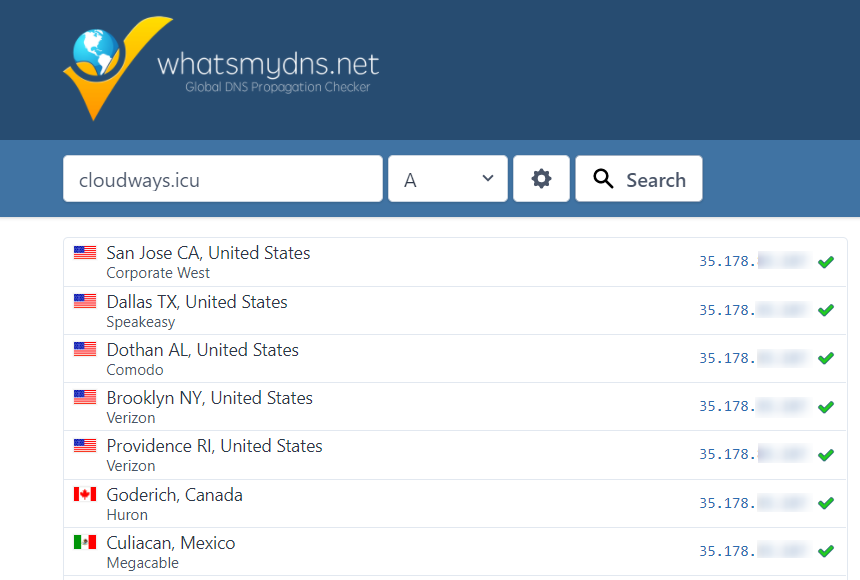Open DNS settings gear icon
This screenshot has height=580, width=860.
tap(541, 179)
